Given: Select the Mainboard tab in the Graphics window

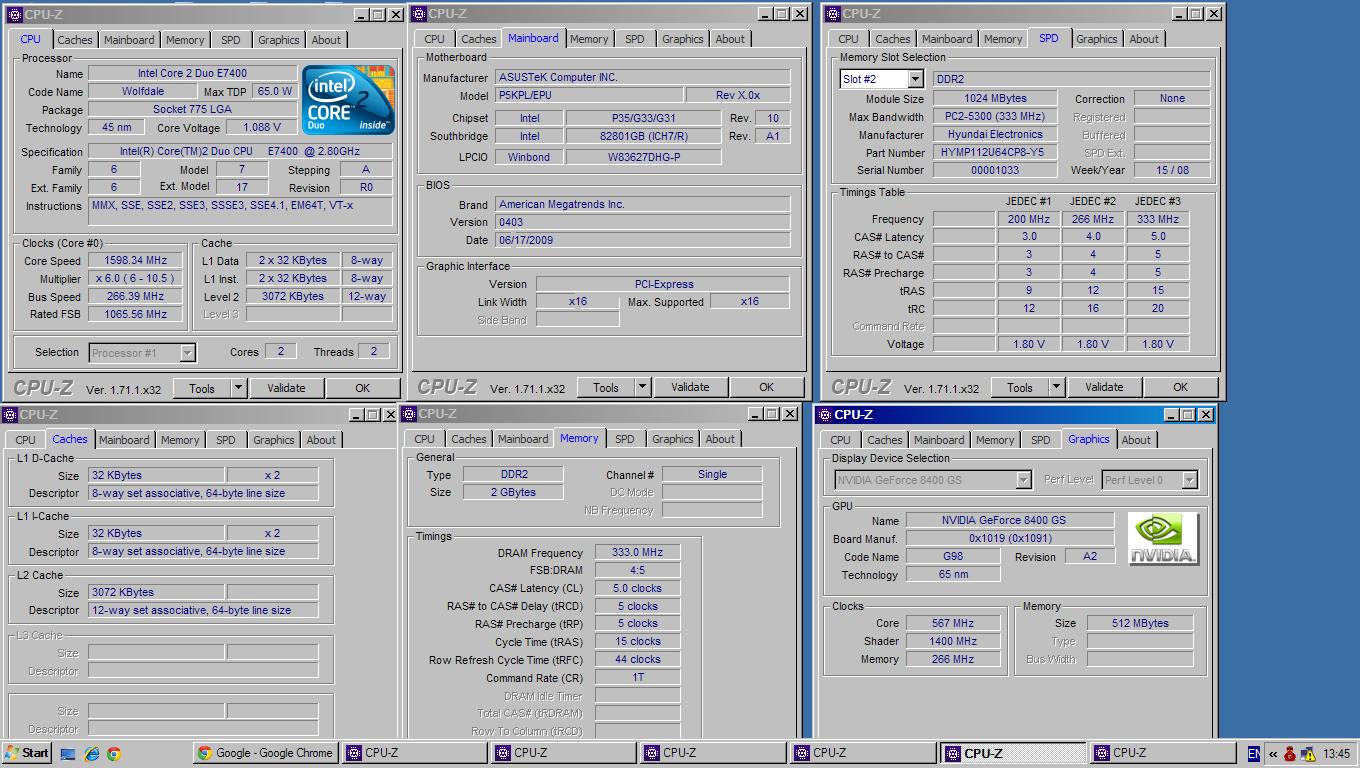Looking at the screenshot, I should [x=939, y=440].
